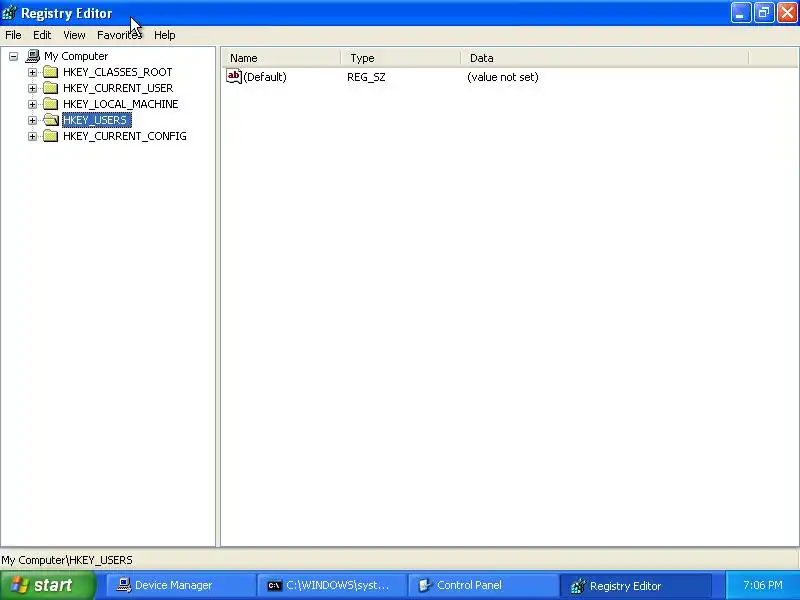The height and width of the screenshot is (600, 800).
Task: Select the HKEY_LOCAL_MACHINE label
Action: [120, 104]
